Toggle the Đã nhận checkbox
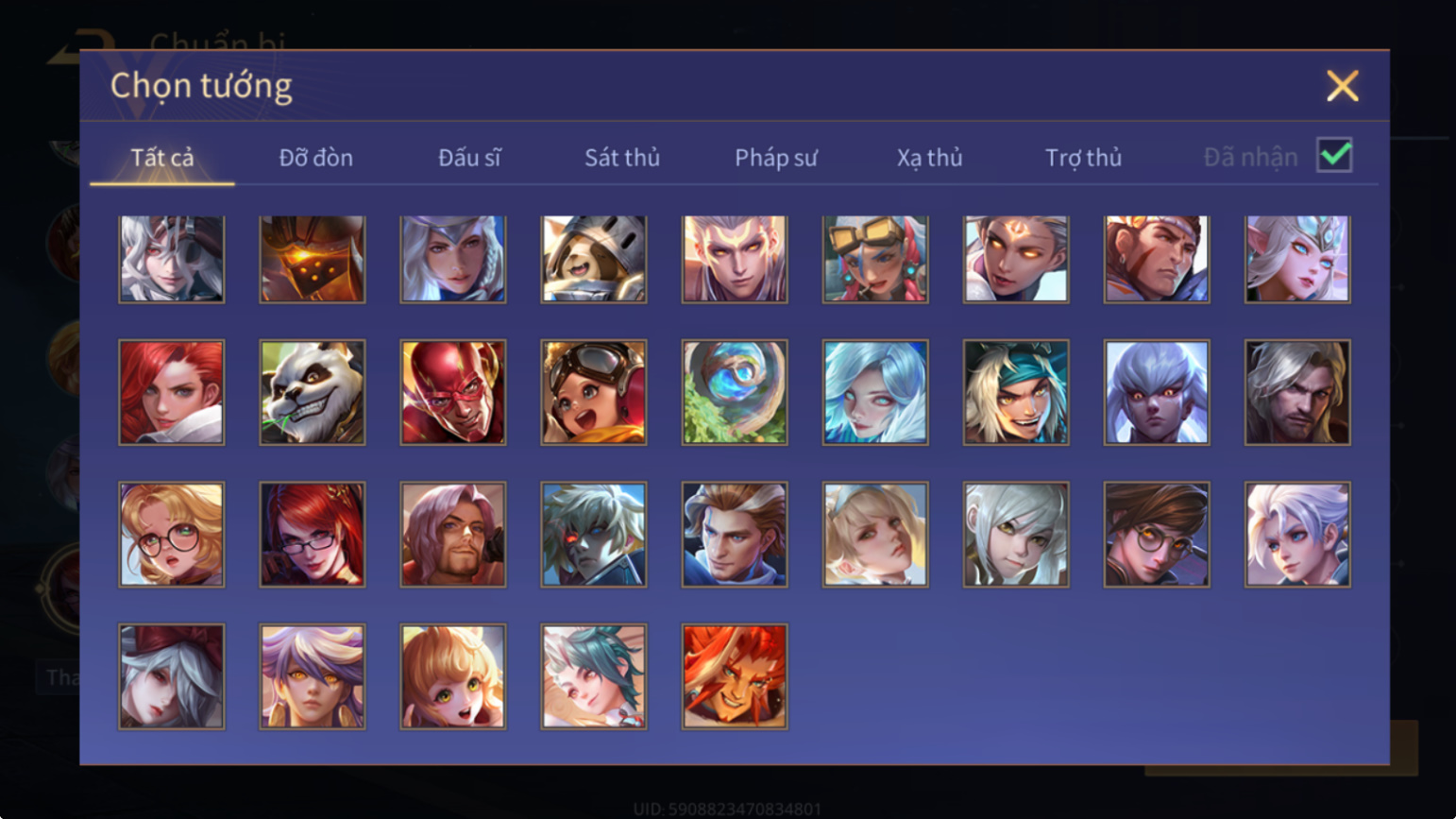Image resolution: width=1456 pixels, height=819 pixels. [x=1334, y=155]
